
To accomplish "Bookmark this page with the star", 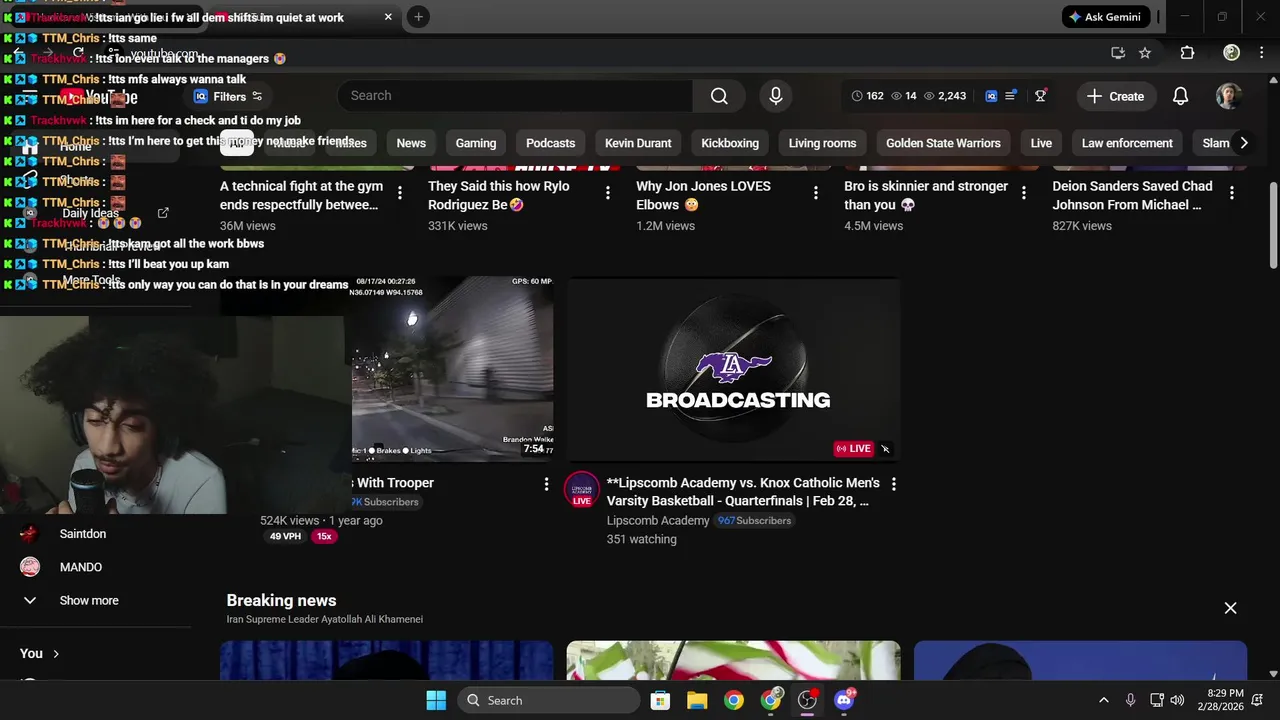I will coord(1145,53).
